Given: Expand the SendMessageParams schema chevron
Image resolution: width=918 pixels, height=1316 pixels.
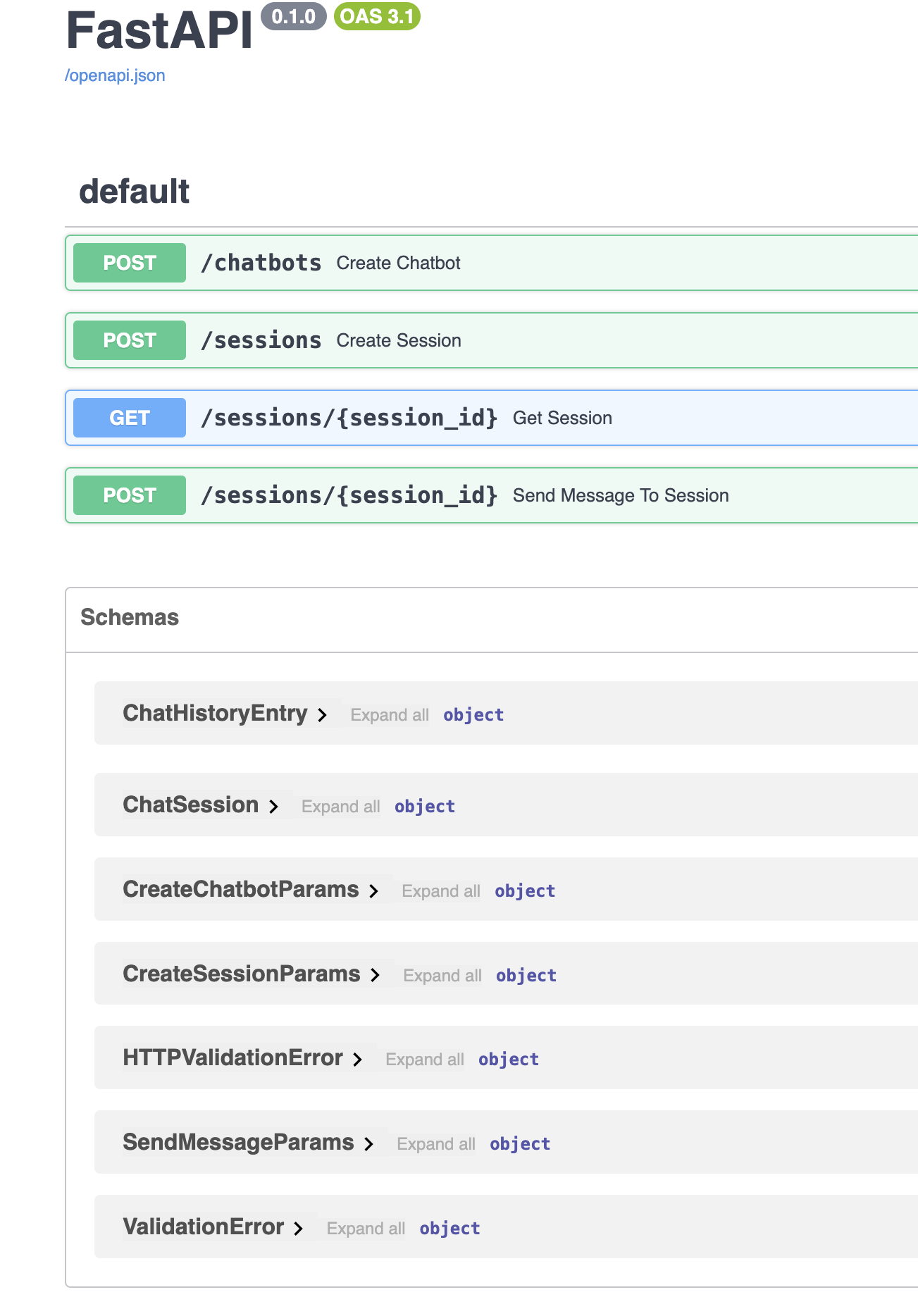Looking at the screenshot, I should click(369, 1144).
